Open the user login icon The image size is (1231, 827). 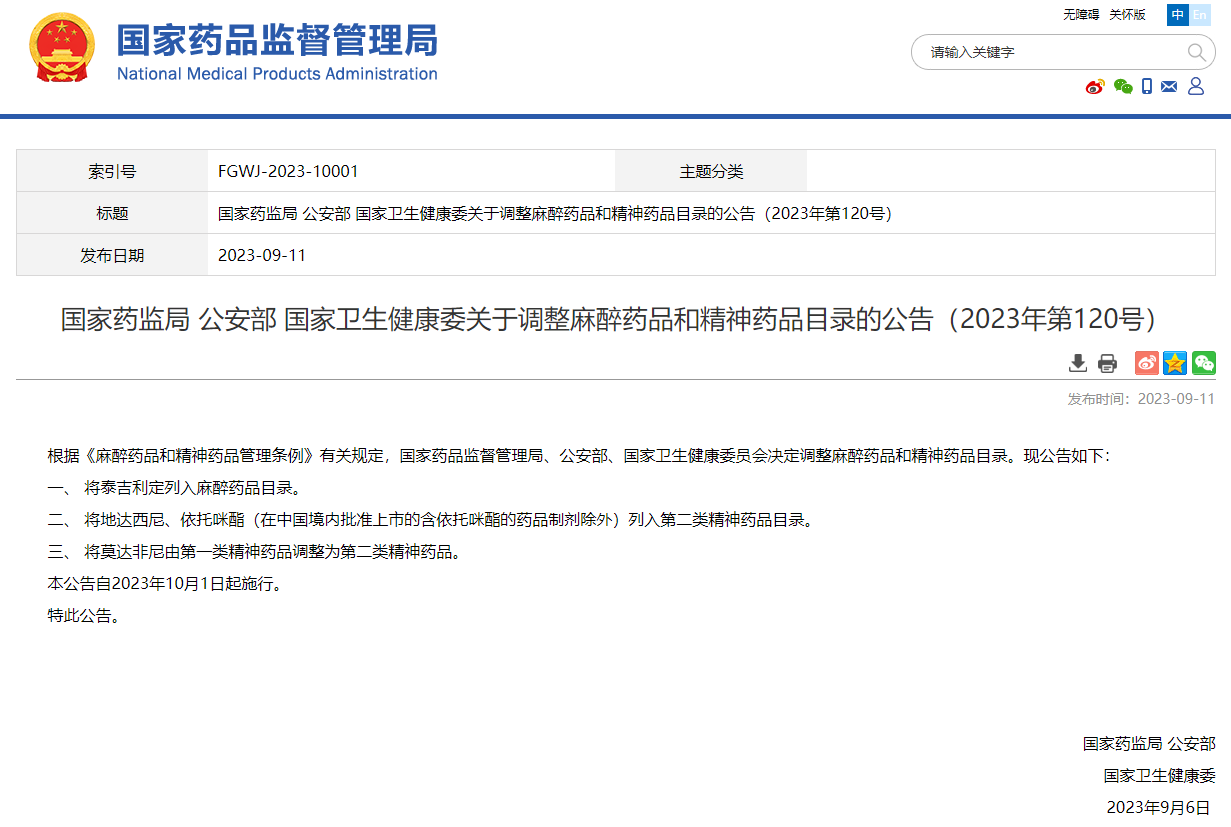coord(1196,86)
